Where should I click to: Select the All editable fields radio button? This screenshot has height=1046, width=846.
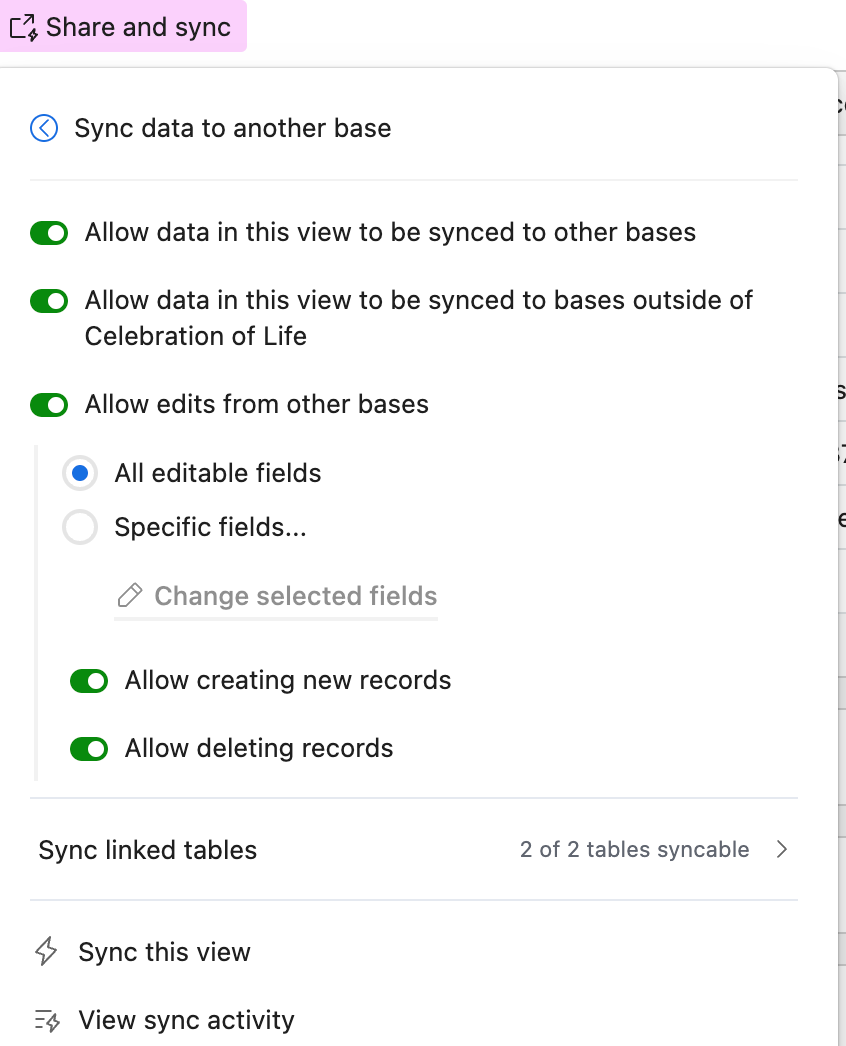coord(80,473)
